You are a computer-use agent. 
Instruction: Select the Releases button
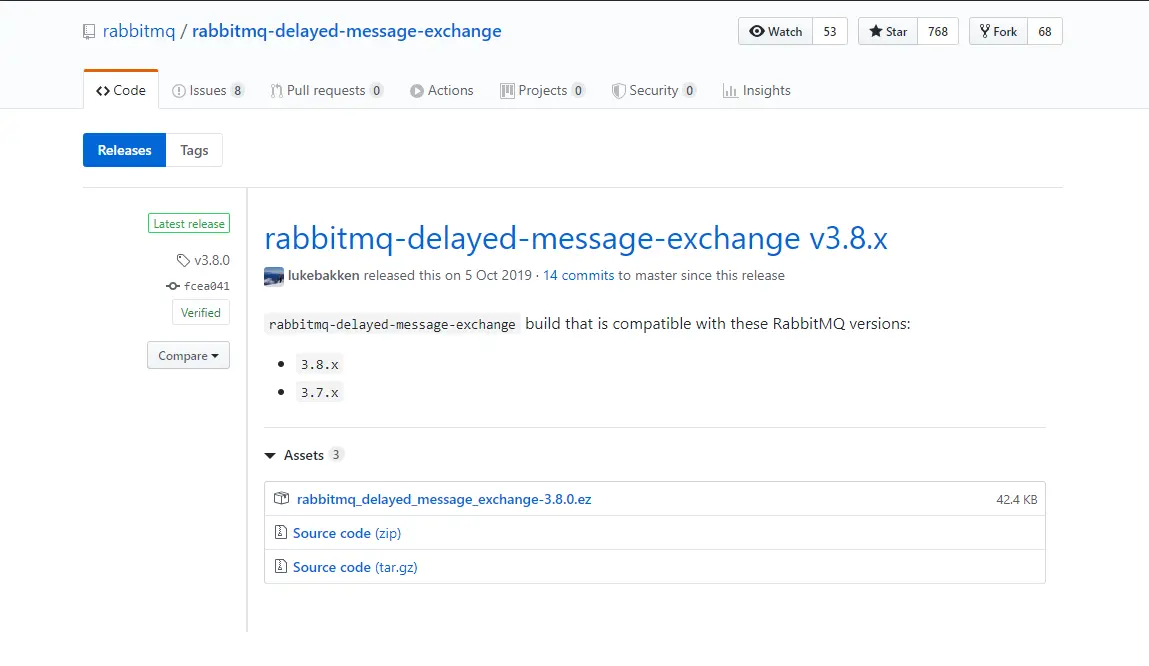click(125, 150)
